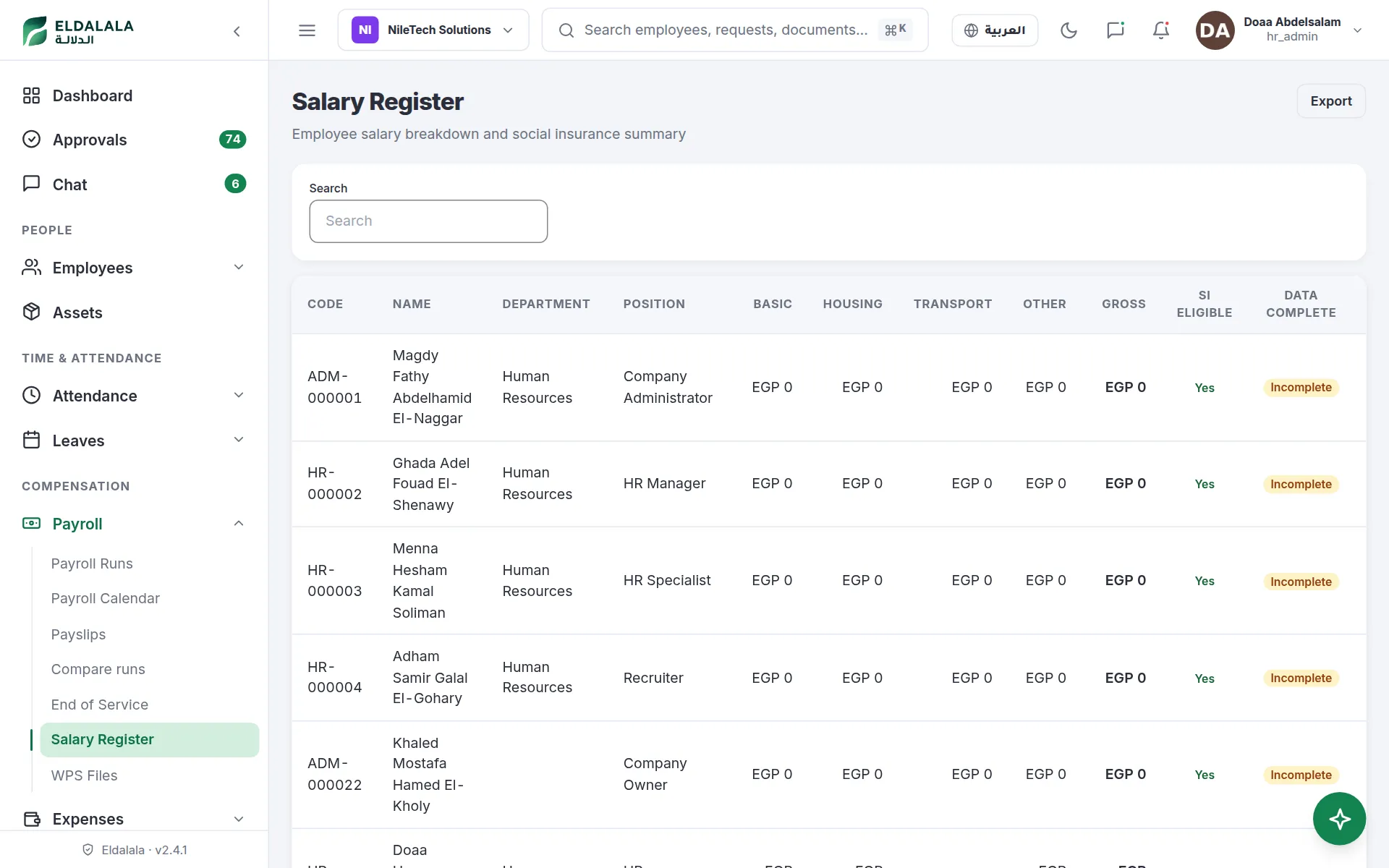Open the NileTech Solutions company dropdown
This screenshot has height=868, width=1389.
point(433,30)
